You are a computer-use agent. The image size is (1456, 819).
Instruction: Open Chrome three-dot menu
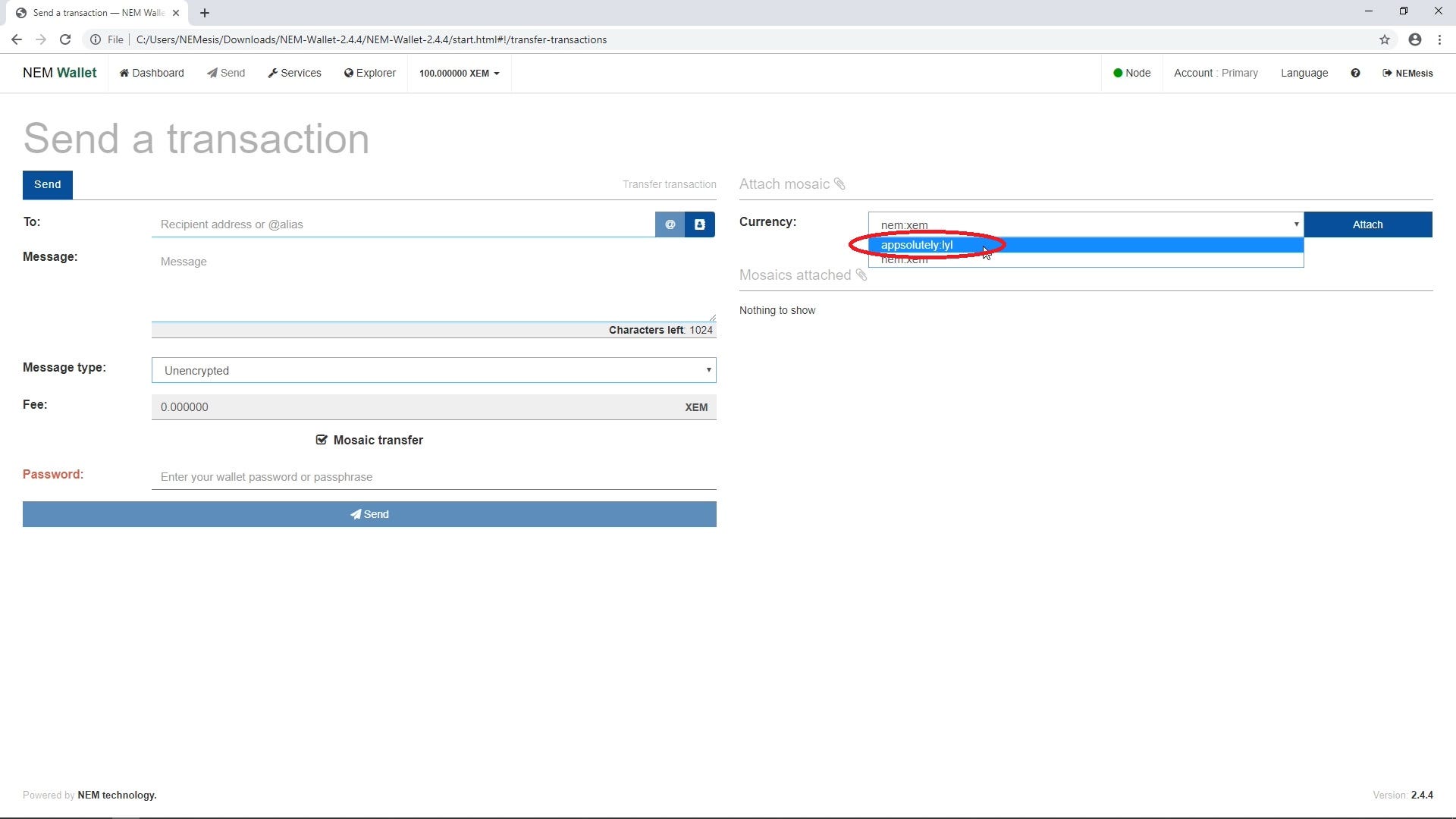point(1440,39)
